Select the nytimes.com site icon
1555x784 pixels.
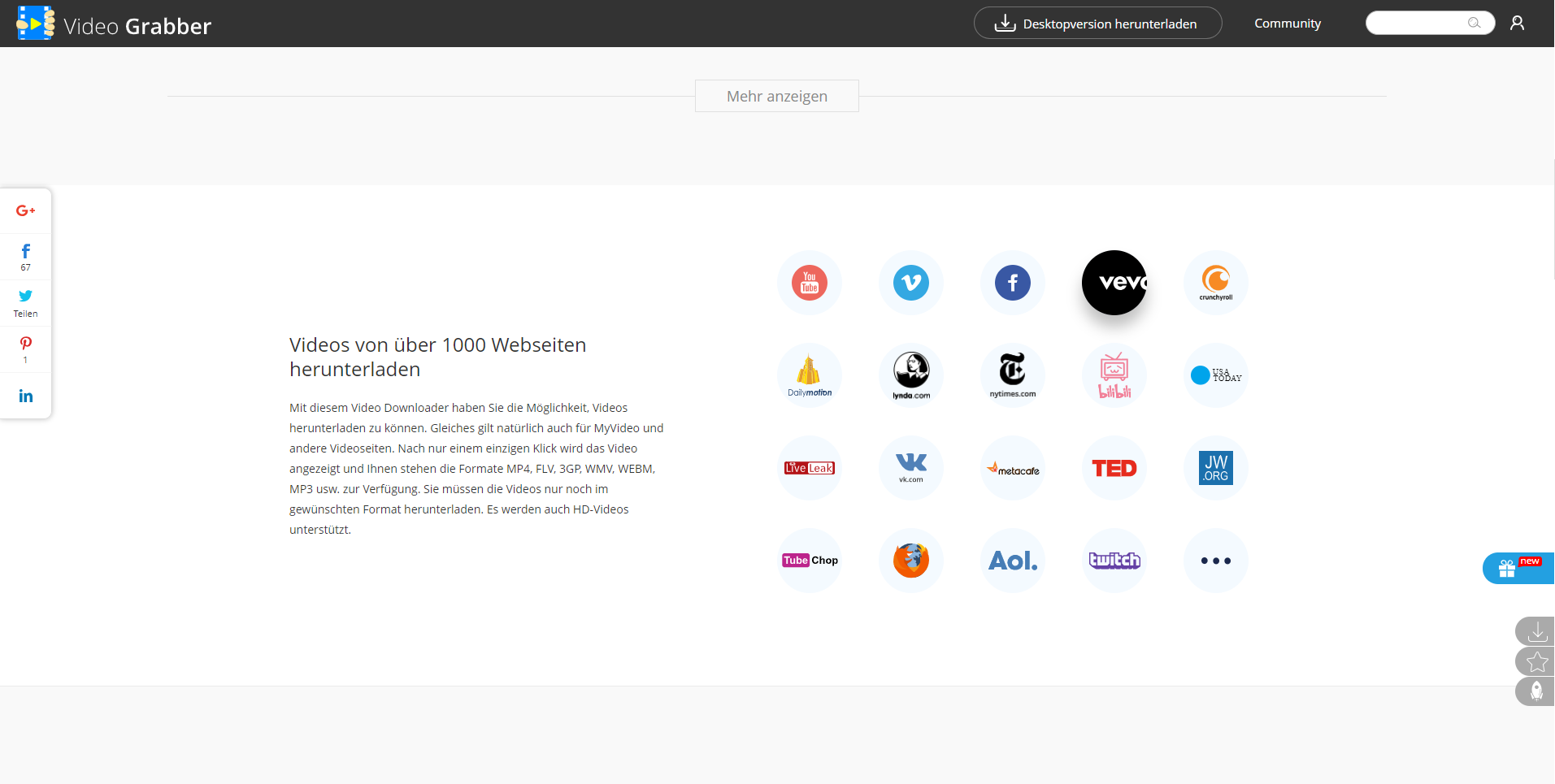point(1013,375)
